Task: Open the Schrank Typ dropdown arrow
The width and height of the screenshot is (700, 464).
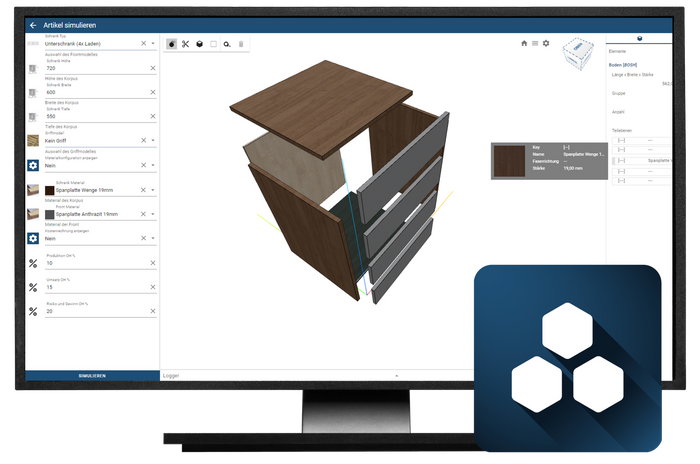Action: pyautogui.click(x=153, y=44)
